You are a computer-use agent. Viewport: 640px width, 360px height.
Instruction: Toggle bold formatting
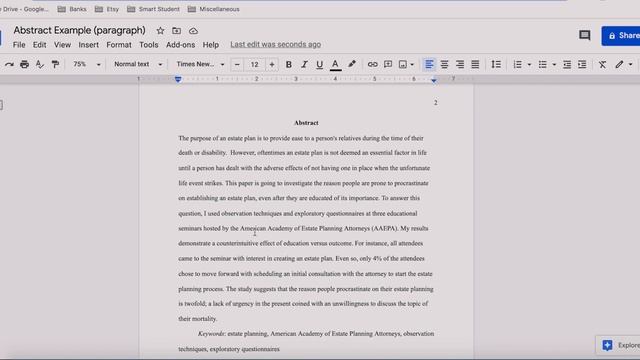pos(289,64)
